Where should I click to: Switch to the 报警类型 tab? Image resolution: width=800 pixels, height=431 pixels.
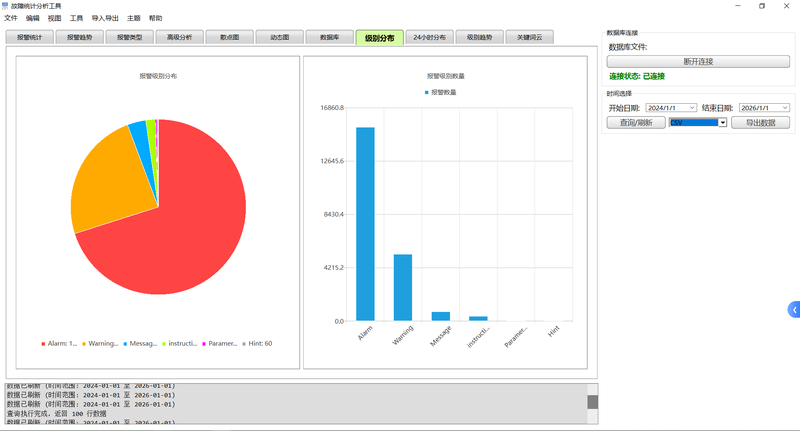pyautogui.click(x=130, y=37)
